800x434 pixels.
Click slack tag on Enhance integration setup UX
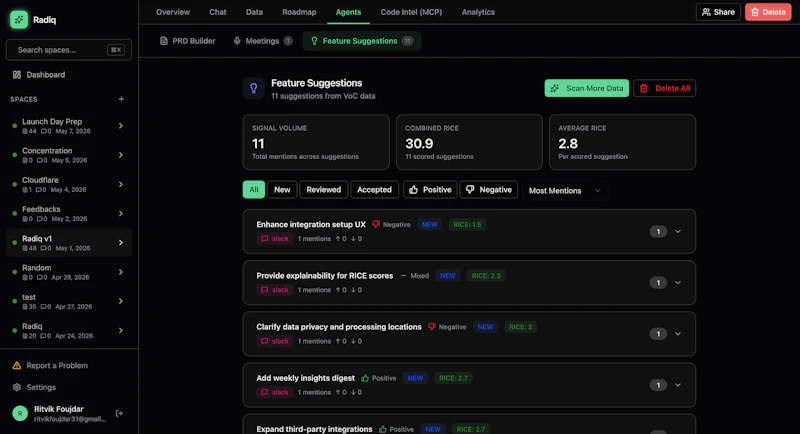pyautogui.click(x=275, y=239)
